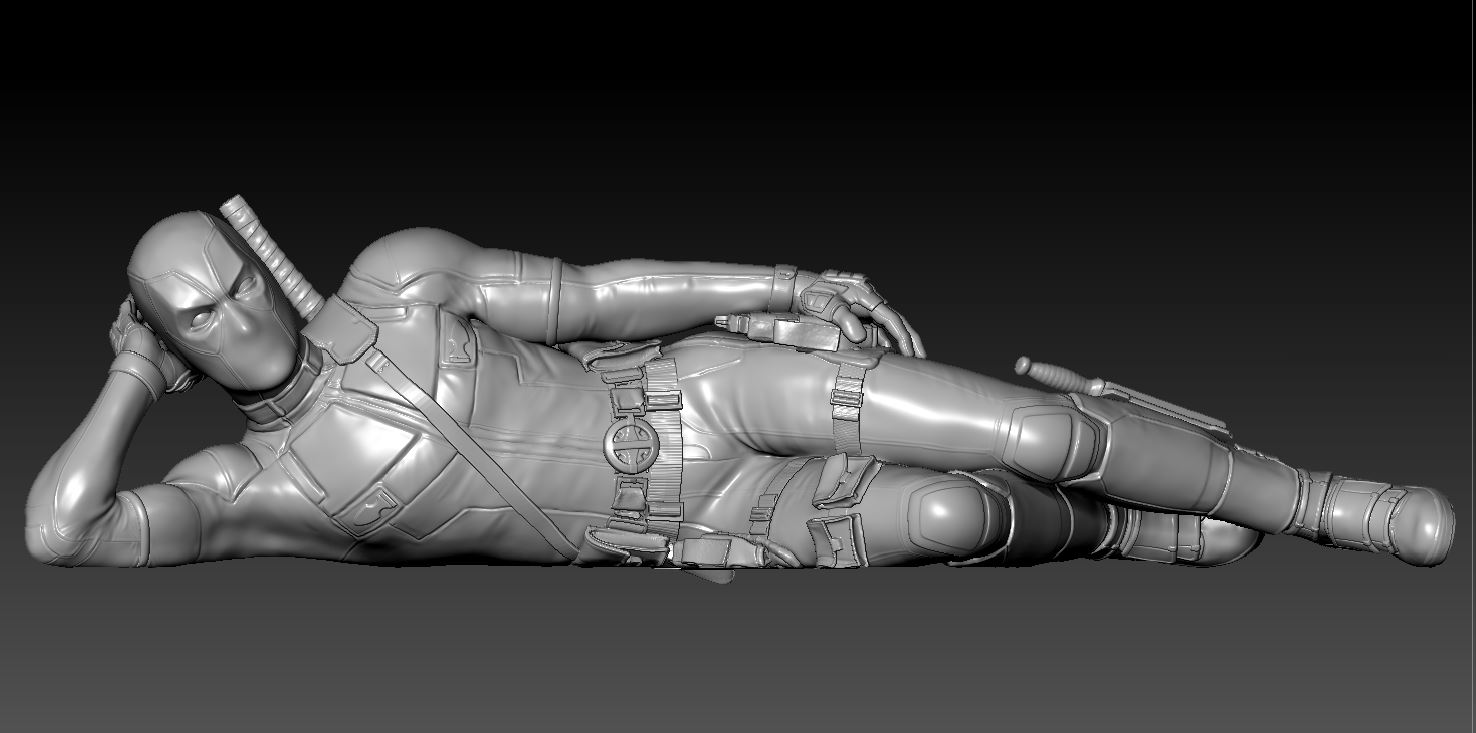
Task: Click the boot at the figure's feet
Action: tap(1375, 517)
